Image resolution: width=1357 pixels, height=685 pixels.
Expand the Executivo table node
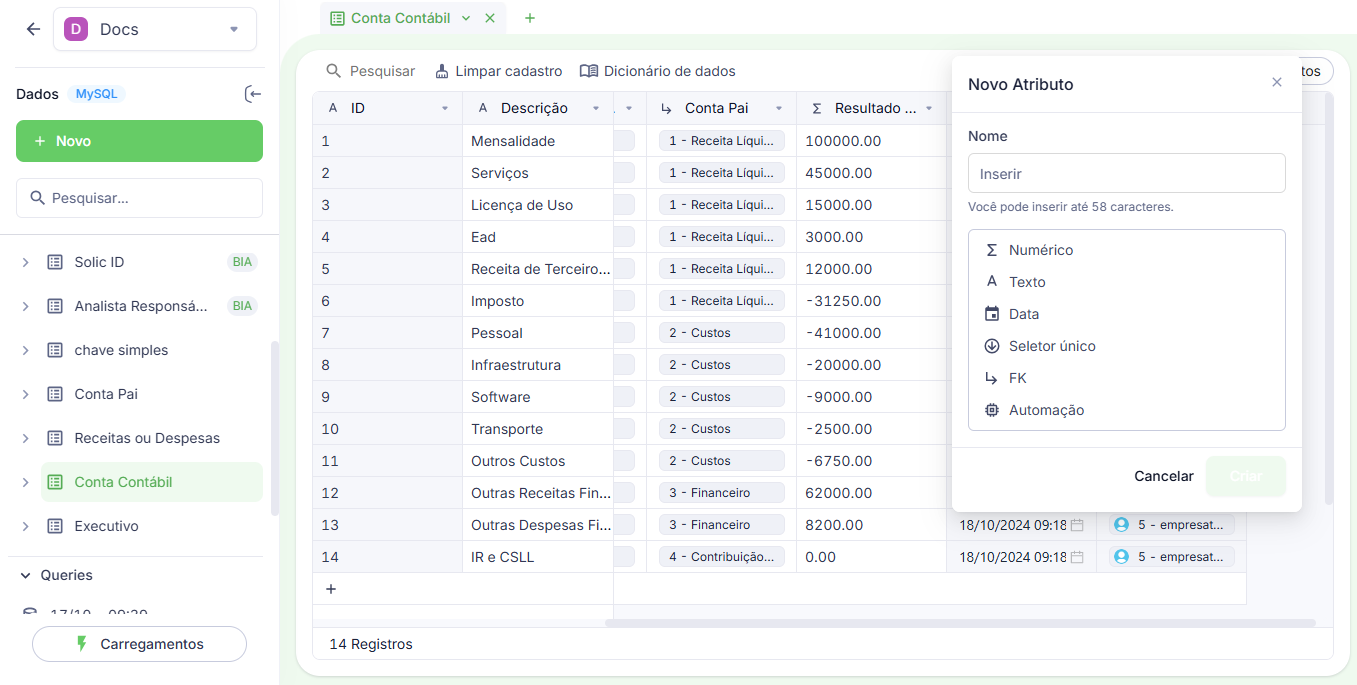pyautogui.click(x=25, y=526)
